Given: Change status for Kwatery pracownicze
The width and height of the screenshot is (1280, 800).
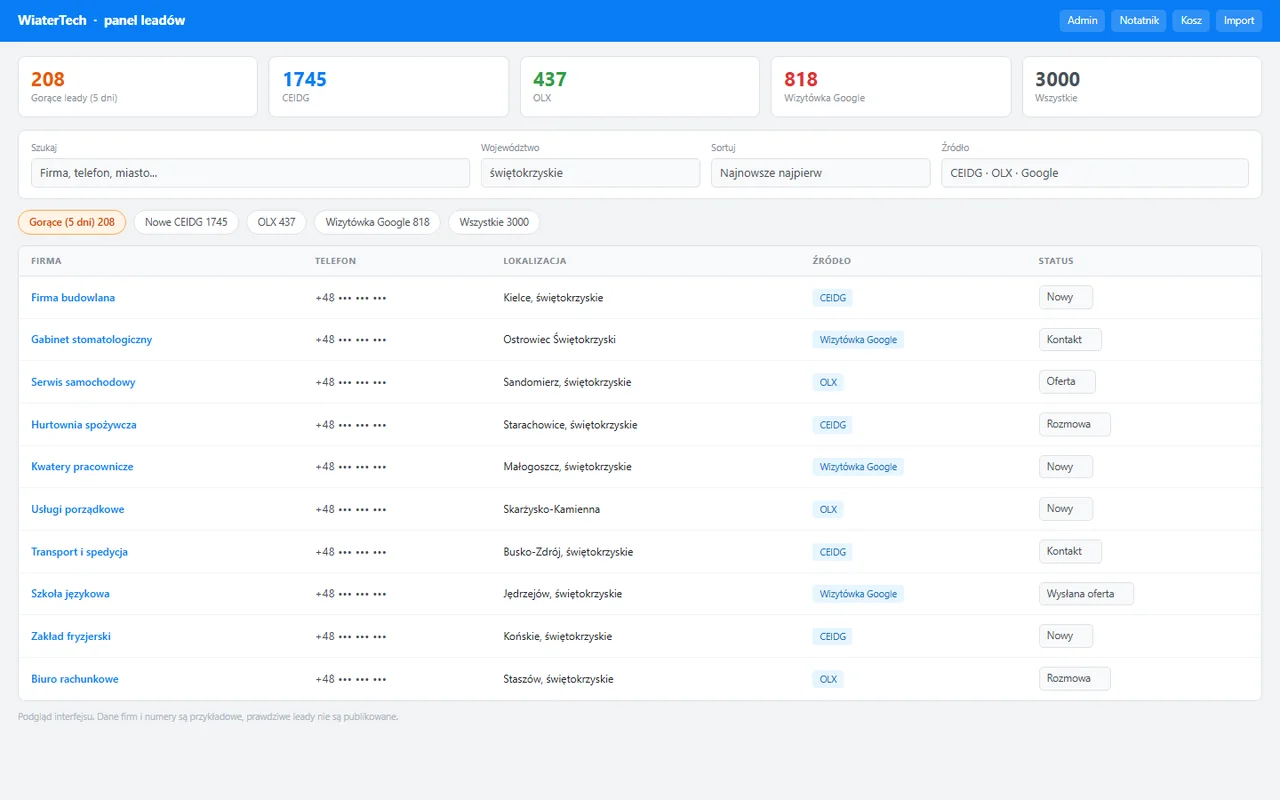Looking at the screenshot, I should (1066, 466).
